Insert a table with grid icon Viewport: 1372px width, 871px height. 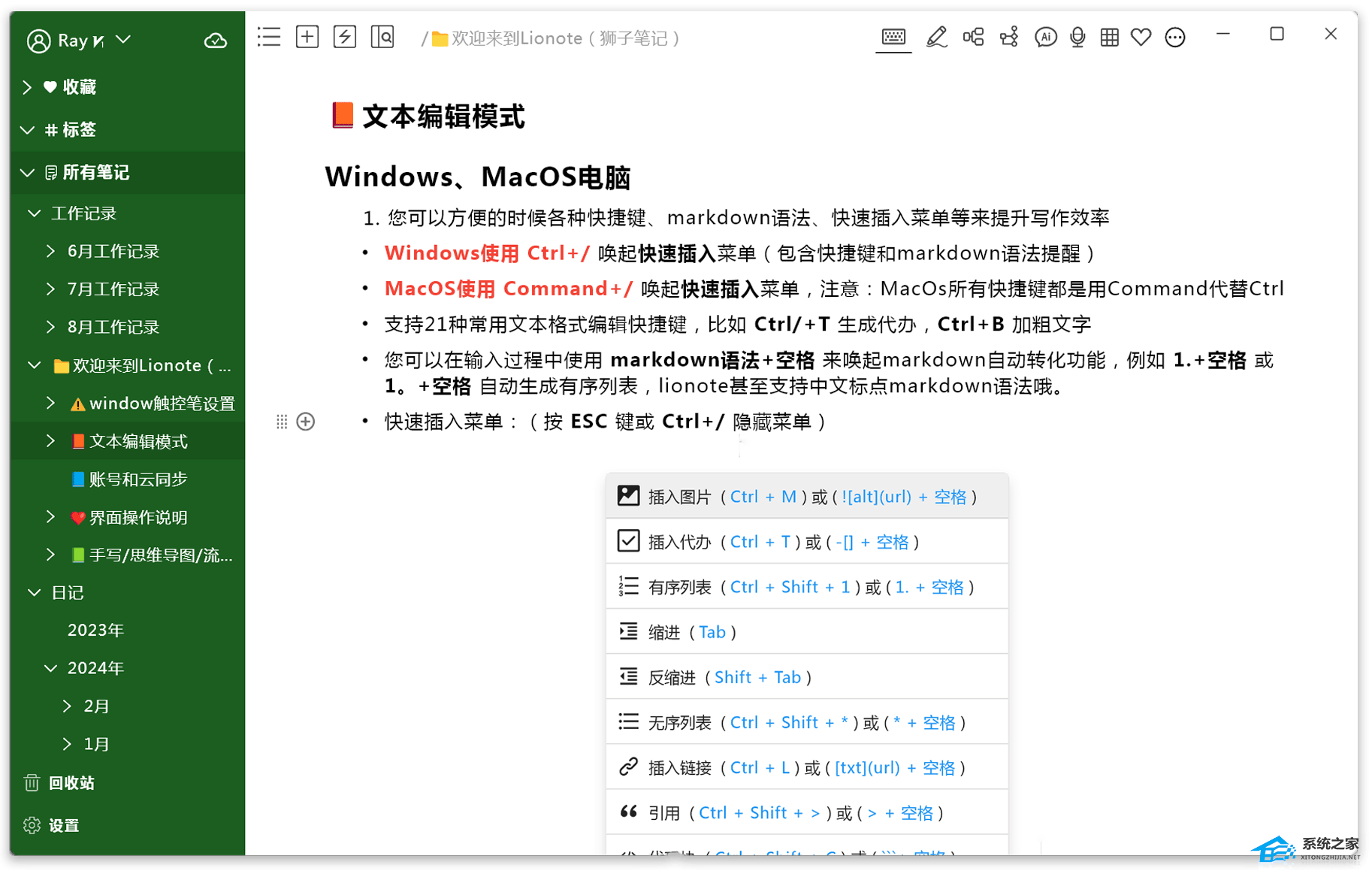1109,37
